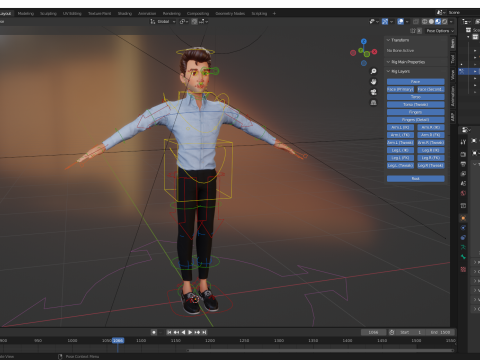This screenshot has width=480, height=360.
Task: Open the View sidebar tab
Action: point(453,74)
